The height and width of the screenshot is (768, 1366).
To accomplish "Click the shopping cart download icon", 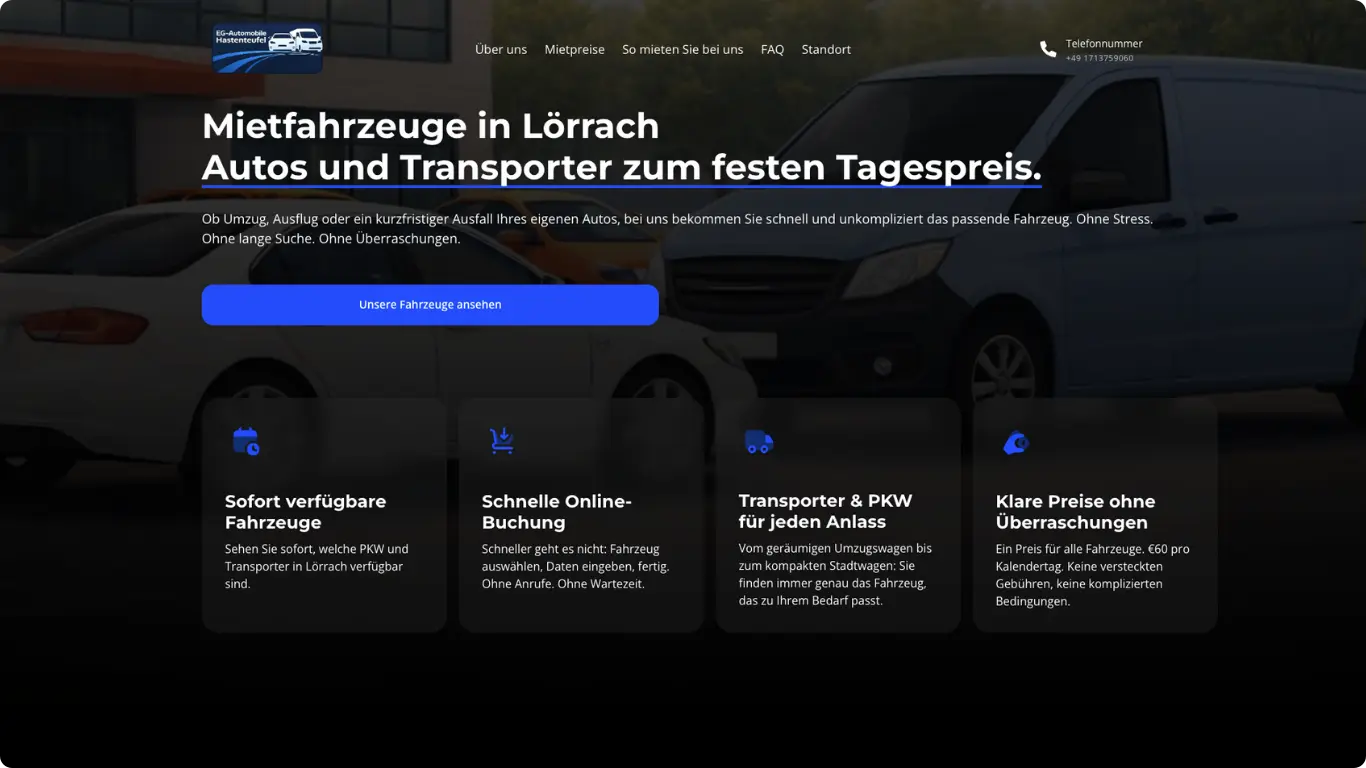I will 502,441.
